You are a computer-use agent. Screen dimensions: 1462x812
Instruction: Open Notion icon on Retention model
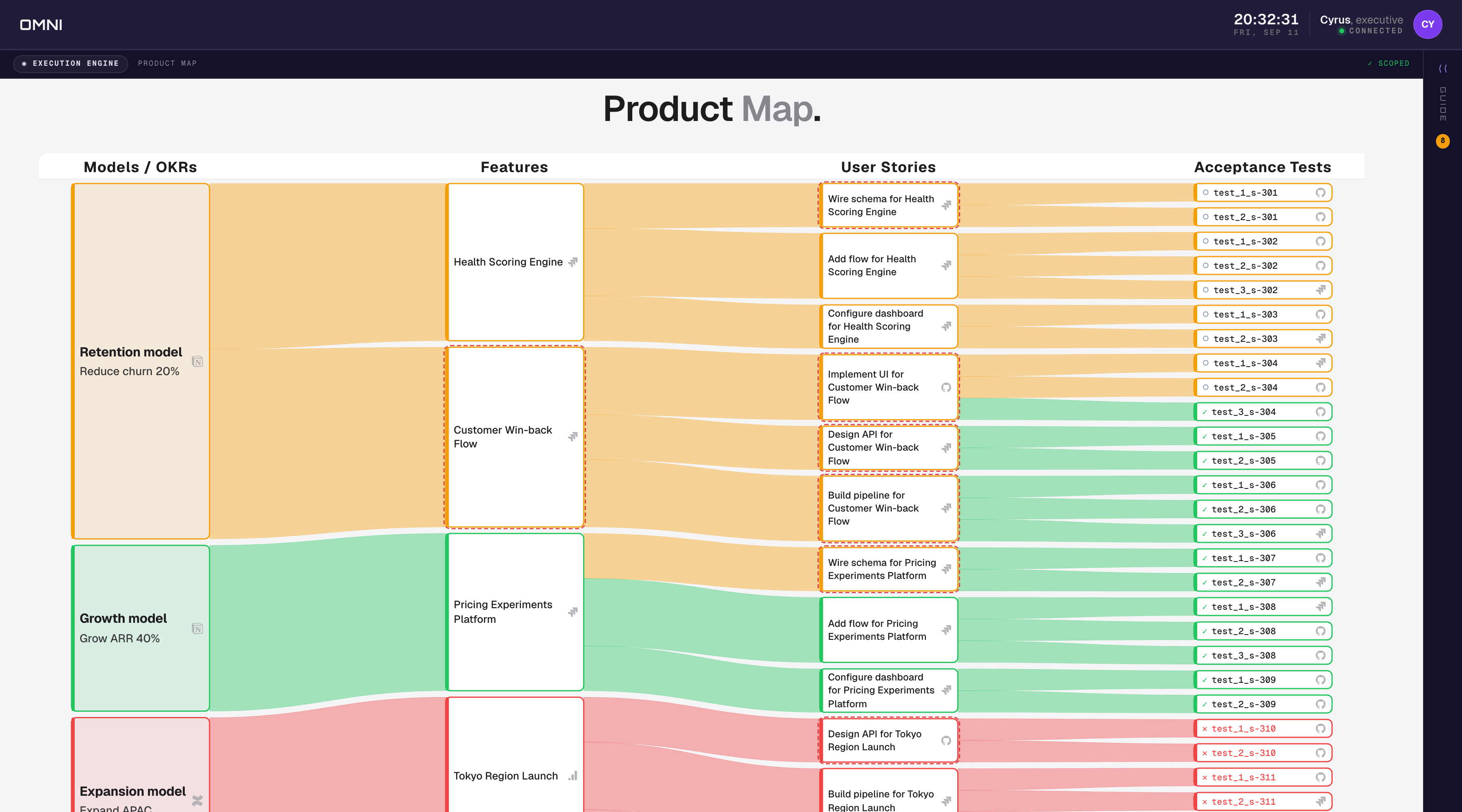click(x=197, y=361)
